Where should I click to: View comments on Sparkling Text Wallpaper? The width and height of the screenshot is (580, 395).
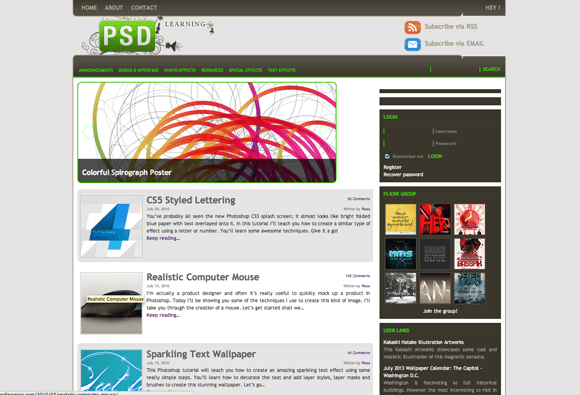358,353
